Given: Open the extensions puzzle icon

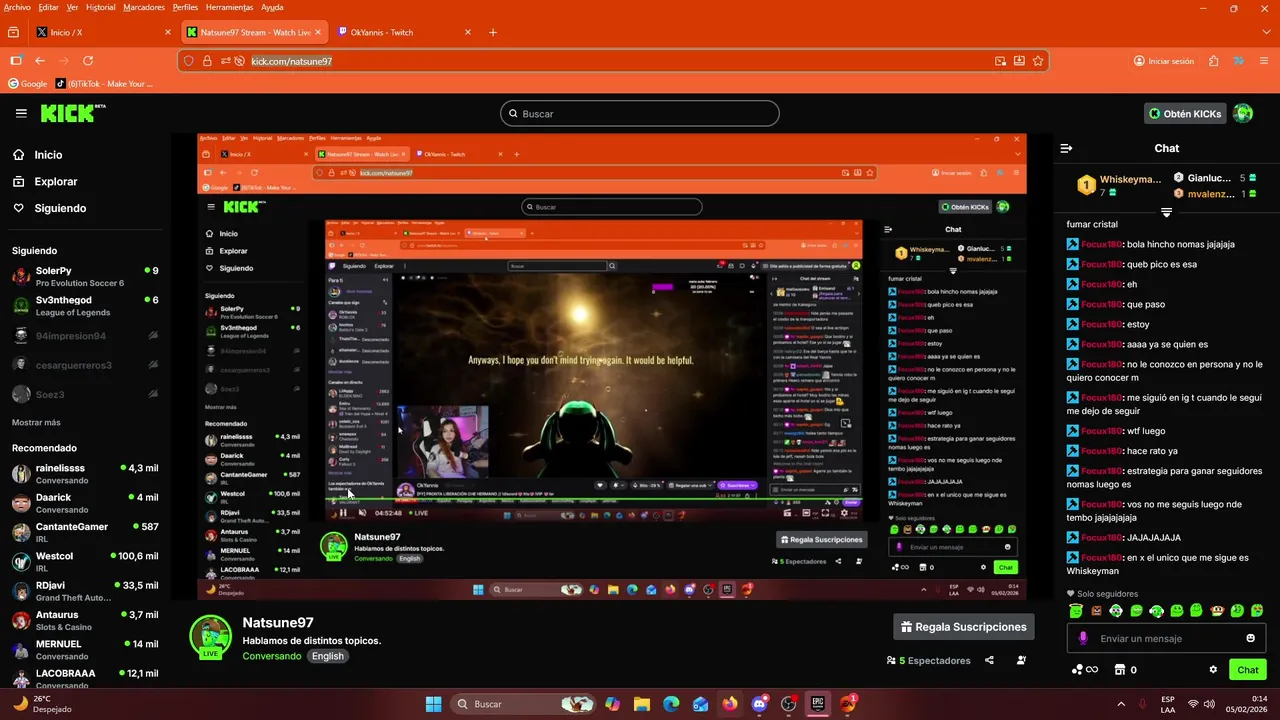Looking at the screenshot, I should click(x=1213, y=61).
